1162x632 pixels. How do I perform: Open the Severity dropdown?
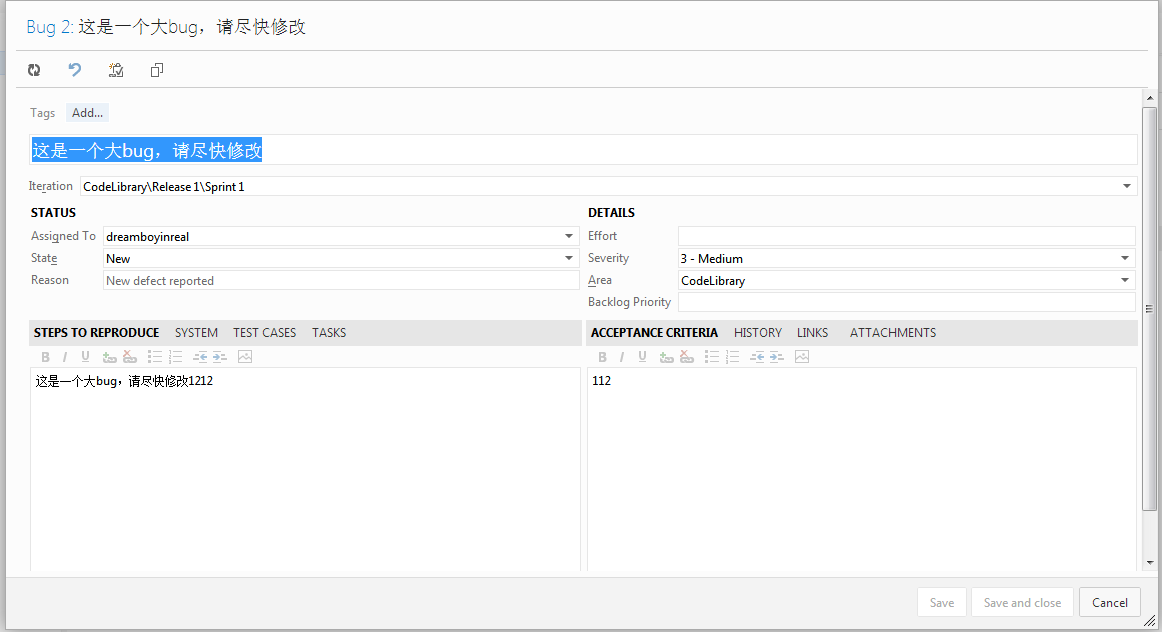coord(1126,258)
